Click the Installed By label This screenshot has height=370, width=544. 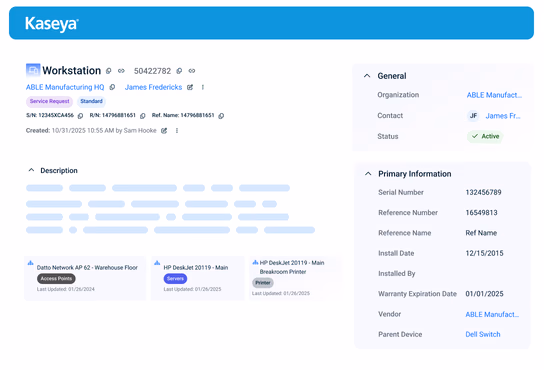pyautogui.click(x=397, y=274)
